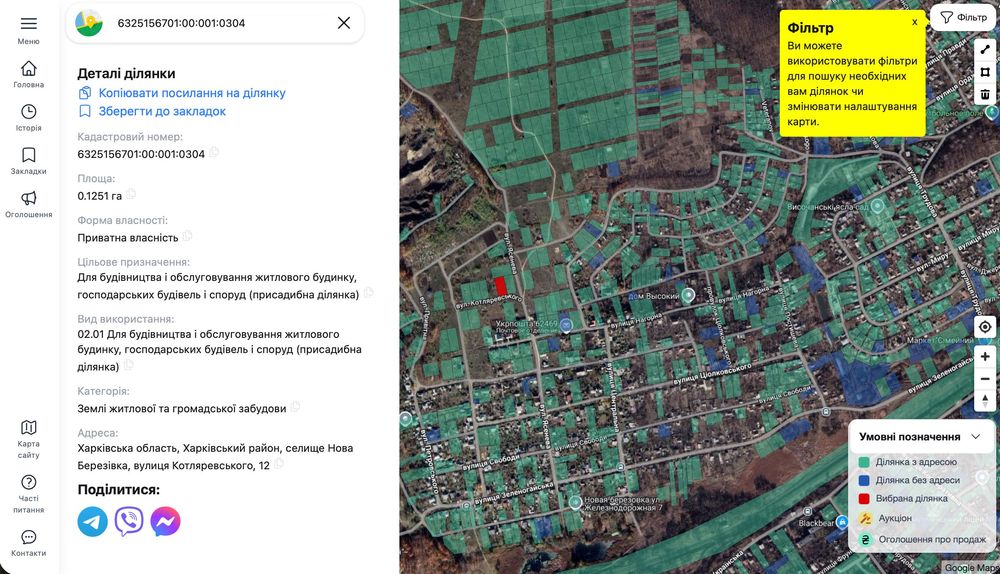The height and width of the screenshot is (574, 1000).
Task: Click the red selected parcel on the map
Action: tap(501, 286)
